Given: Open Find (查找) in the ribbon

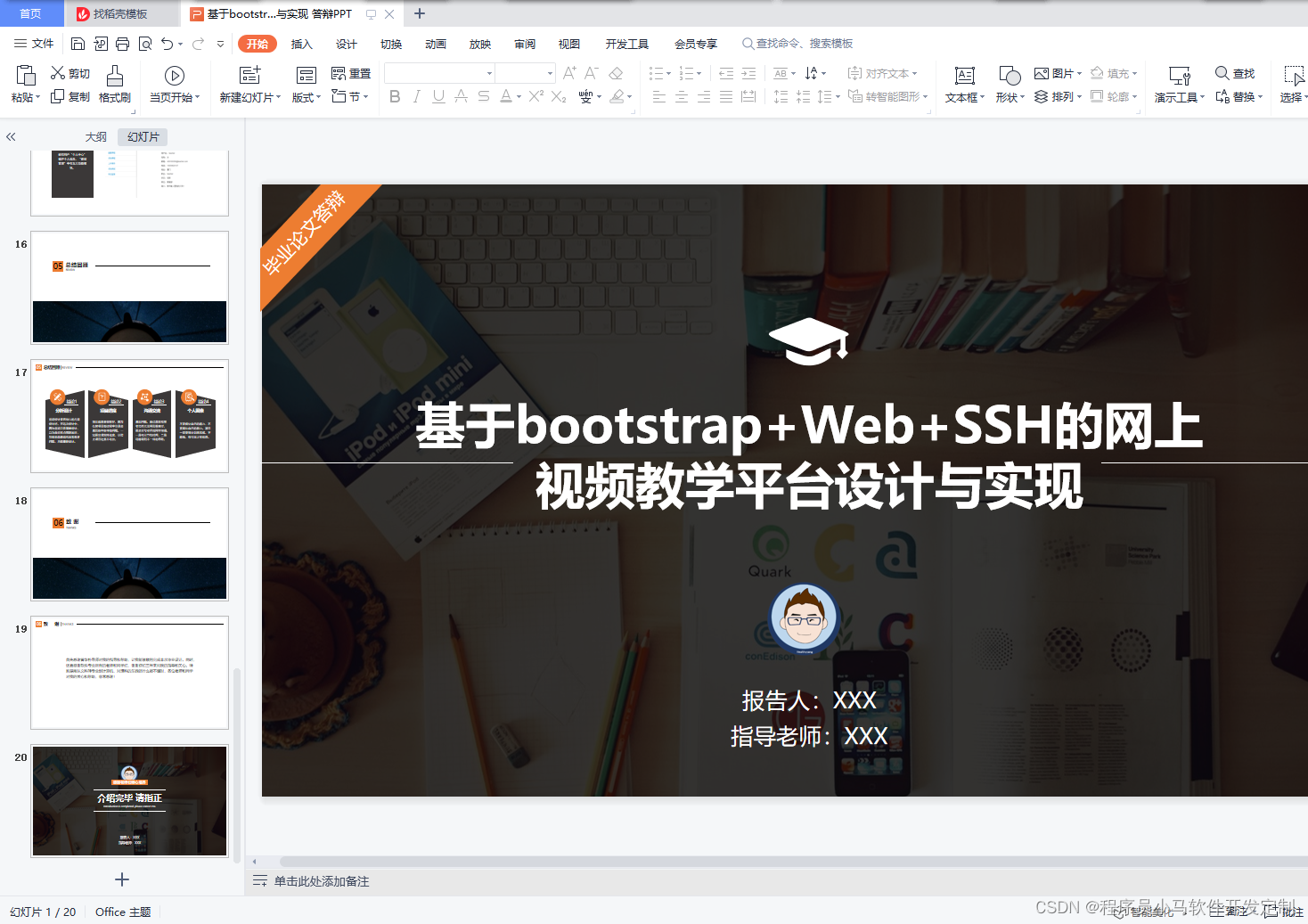Looking at the screenshot, I should point(1235,73).
